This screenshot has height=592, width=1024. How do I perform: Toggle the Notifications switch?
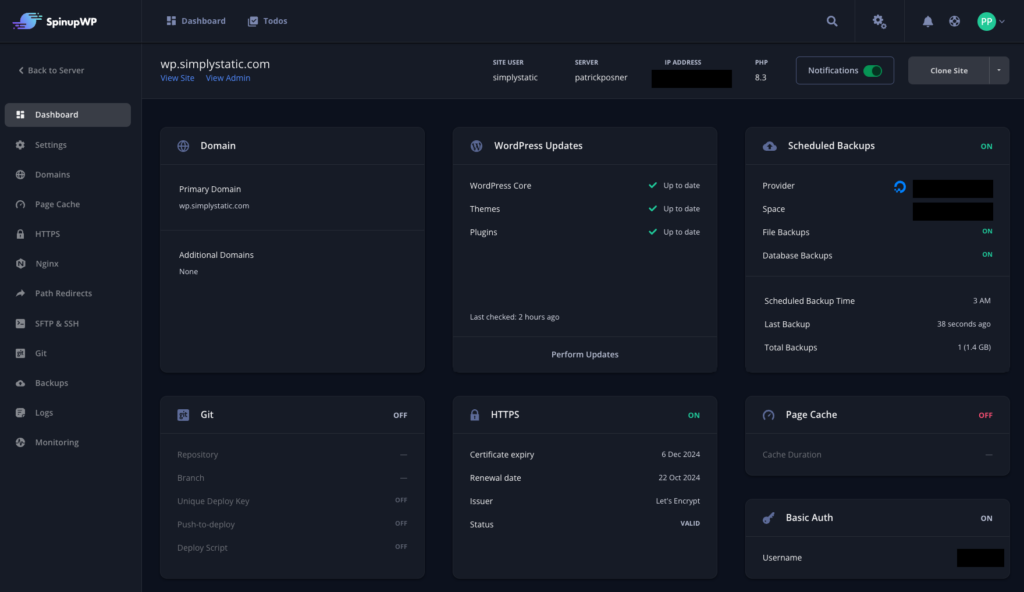point(872,71)
